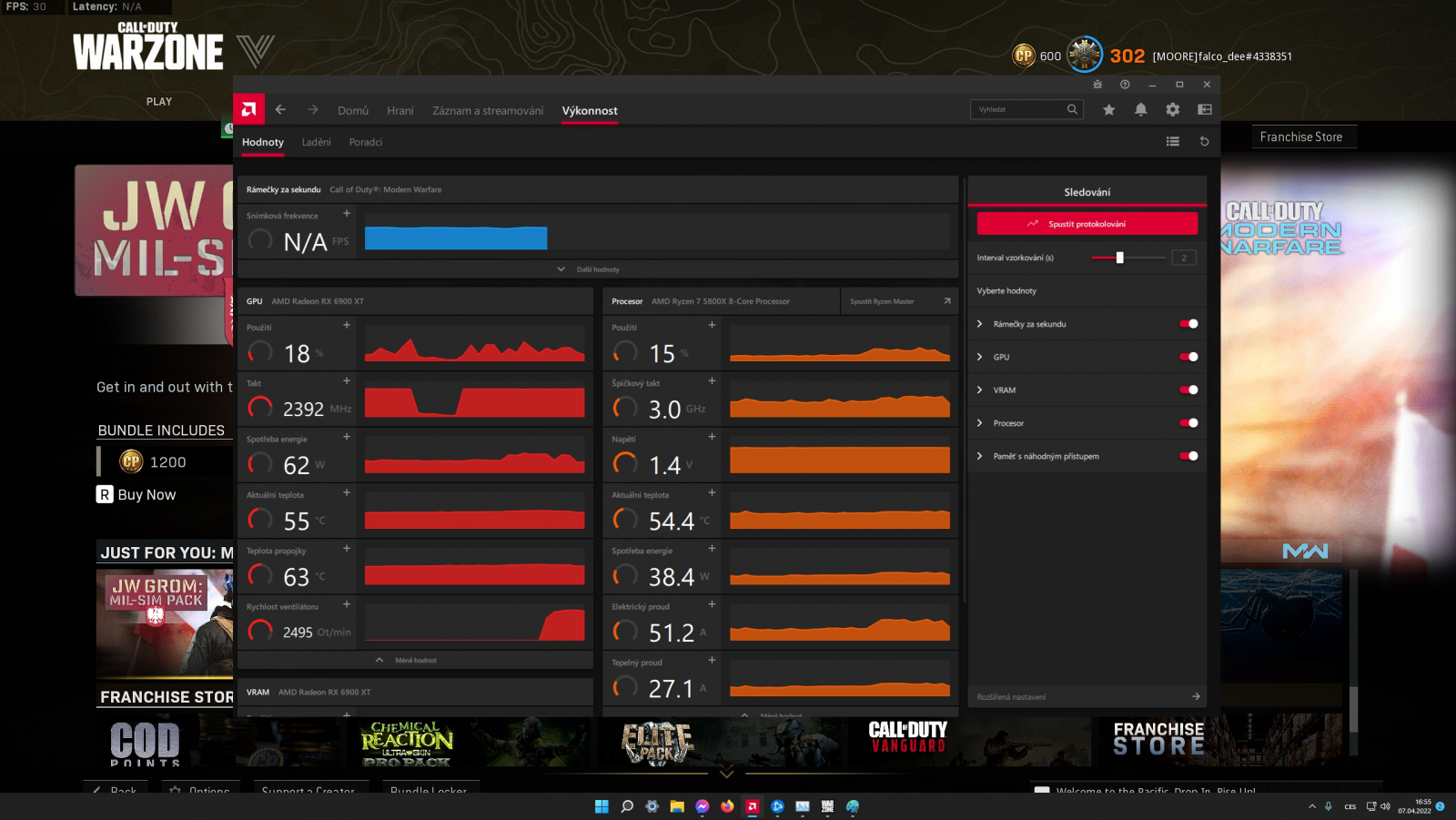Screen dimensions: 1456x820
Task: Click the list view icon in metrics toolbar
Action: pos(1172,142)
